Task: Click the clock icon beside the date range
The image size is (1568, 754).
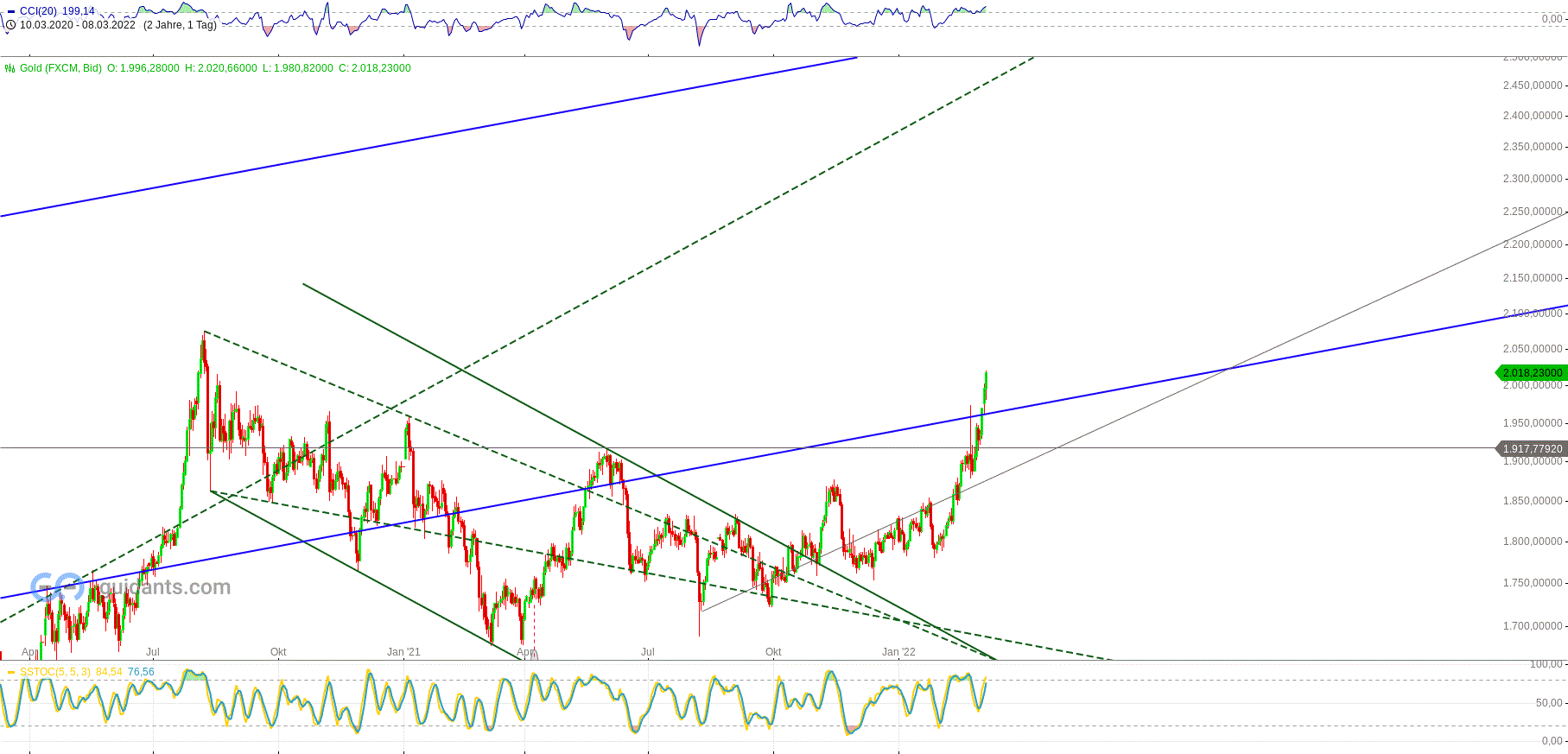Action: point(10,25)
